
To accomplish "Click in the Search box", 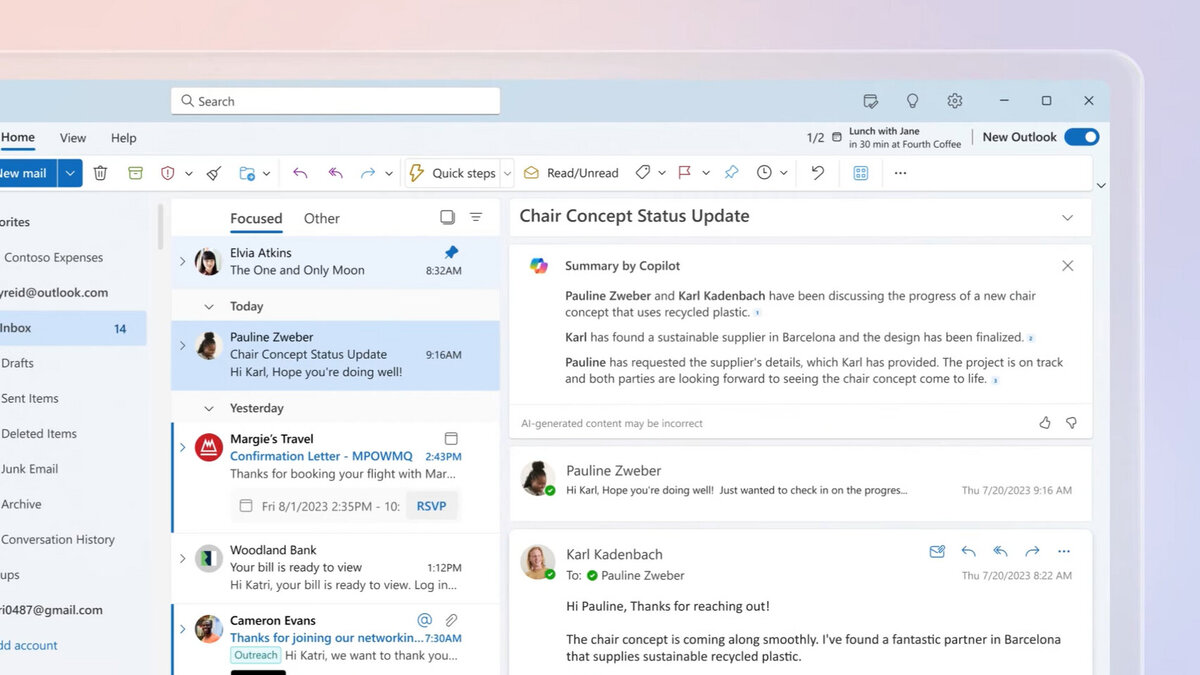I will pyautogui.click(x=335, y=101).
